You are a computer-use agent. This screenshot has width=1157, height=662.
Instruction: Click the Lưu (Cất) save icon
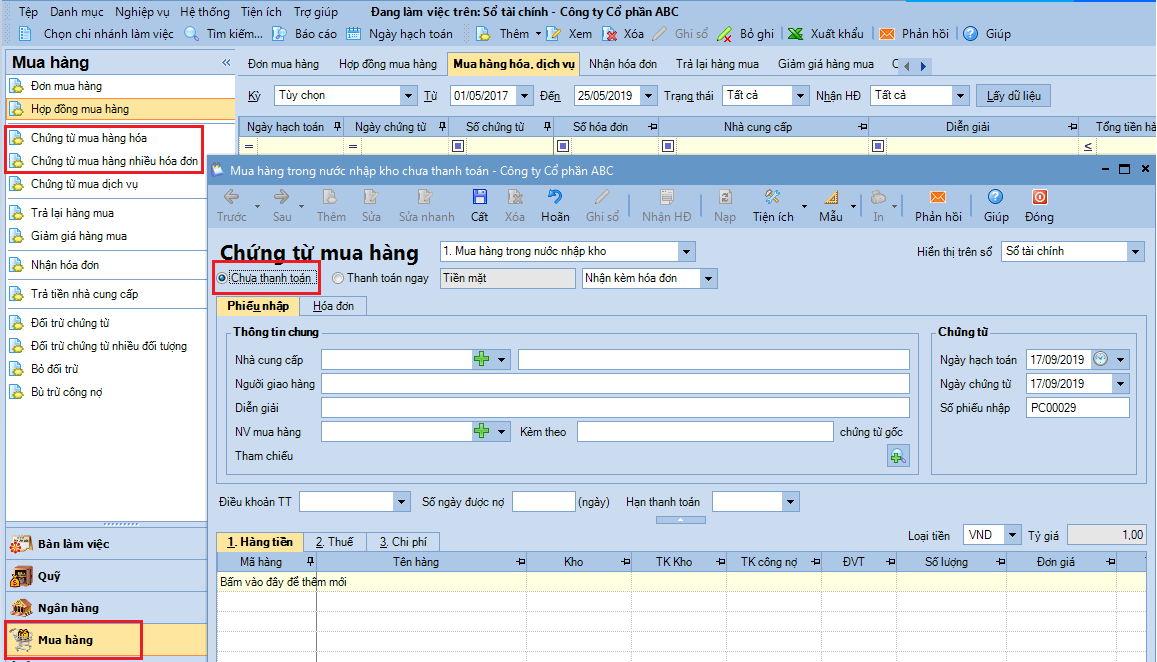pyautogui.click(x=480, y=197)
